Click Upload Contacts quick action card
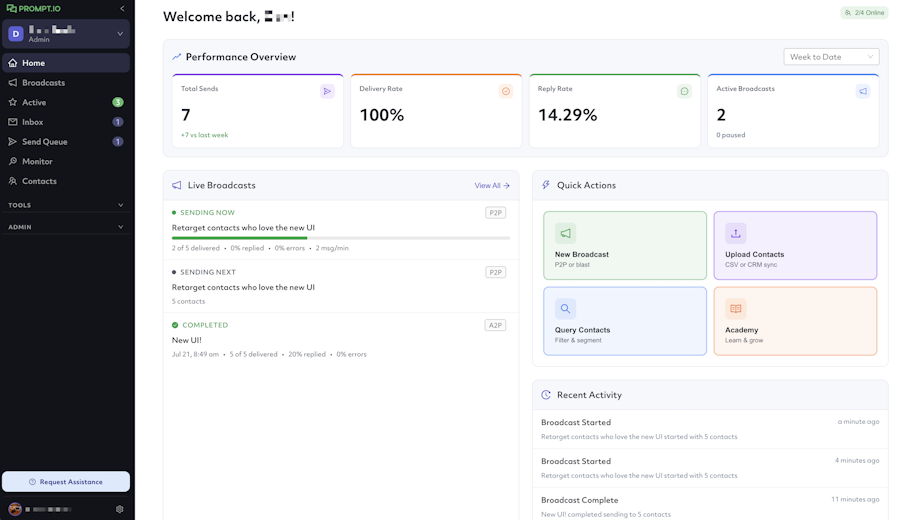Screen dimensions: 900x520 click(x=795, y=246)
